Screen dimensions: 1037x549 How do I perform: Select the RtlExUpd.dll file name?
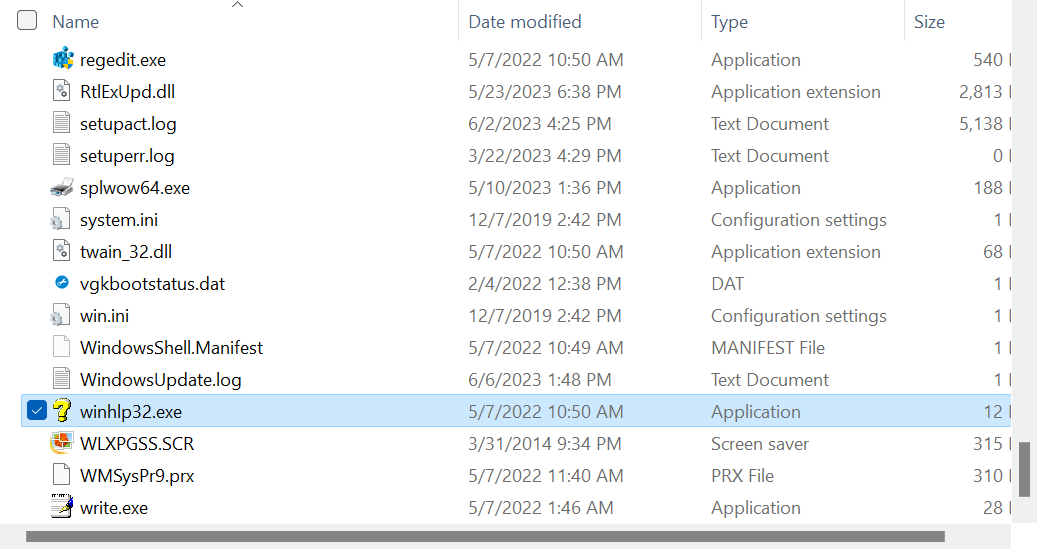point(128,91)
